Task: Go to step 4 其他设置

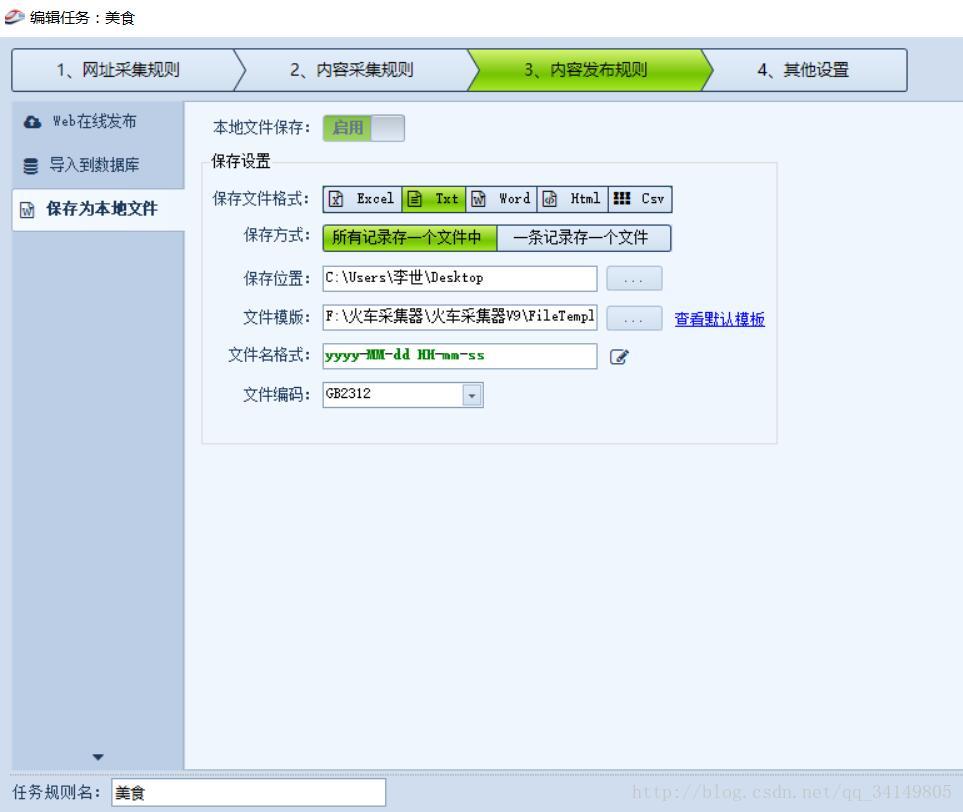Action: (x=805, y=70)
